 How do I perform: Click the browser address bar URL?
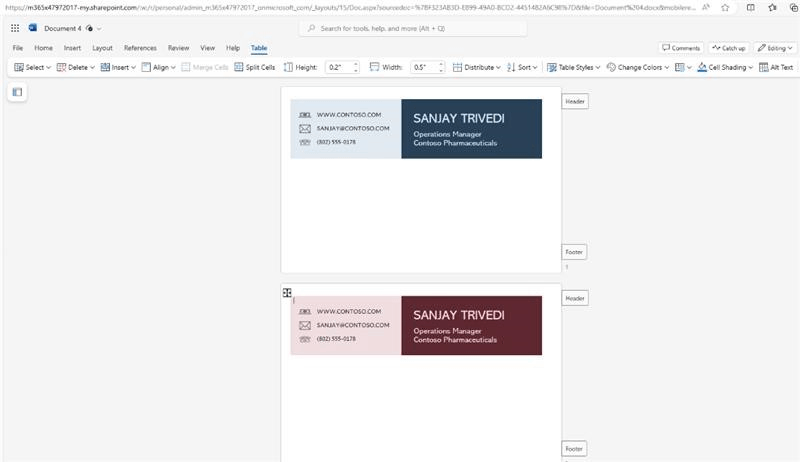point(350,8)
